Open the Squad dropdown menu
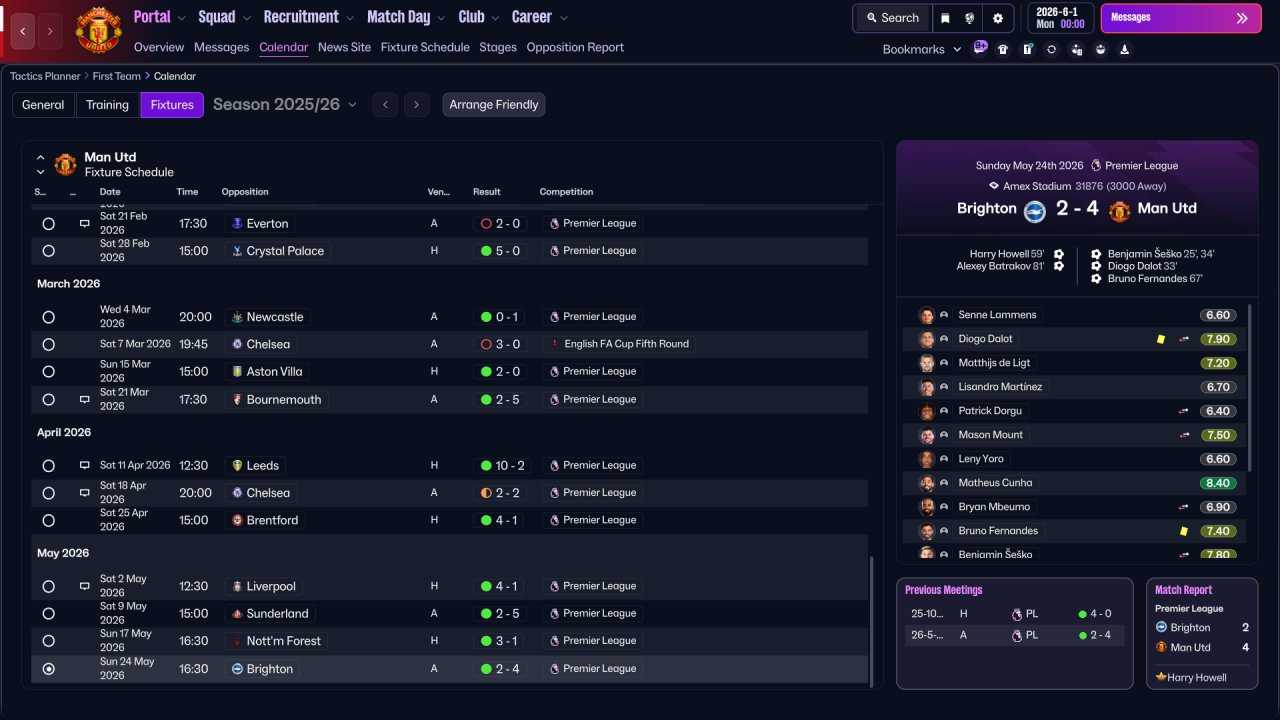 coord(223,17)
